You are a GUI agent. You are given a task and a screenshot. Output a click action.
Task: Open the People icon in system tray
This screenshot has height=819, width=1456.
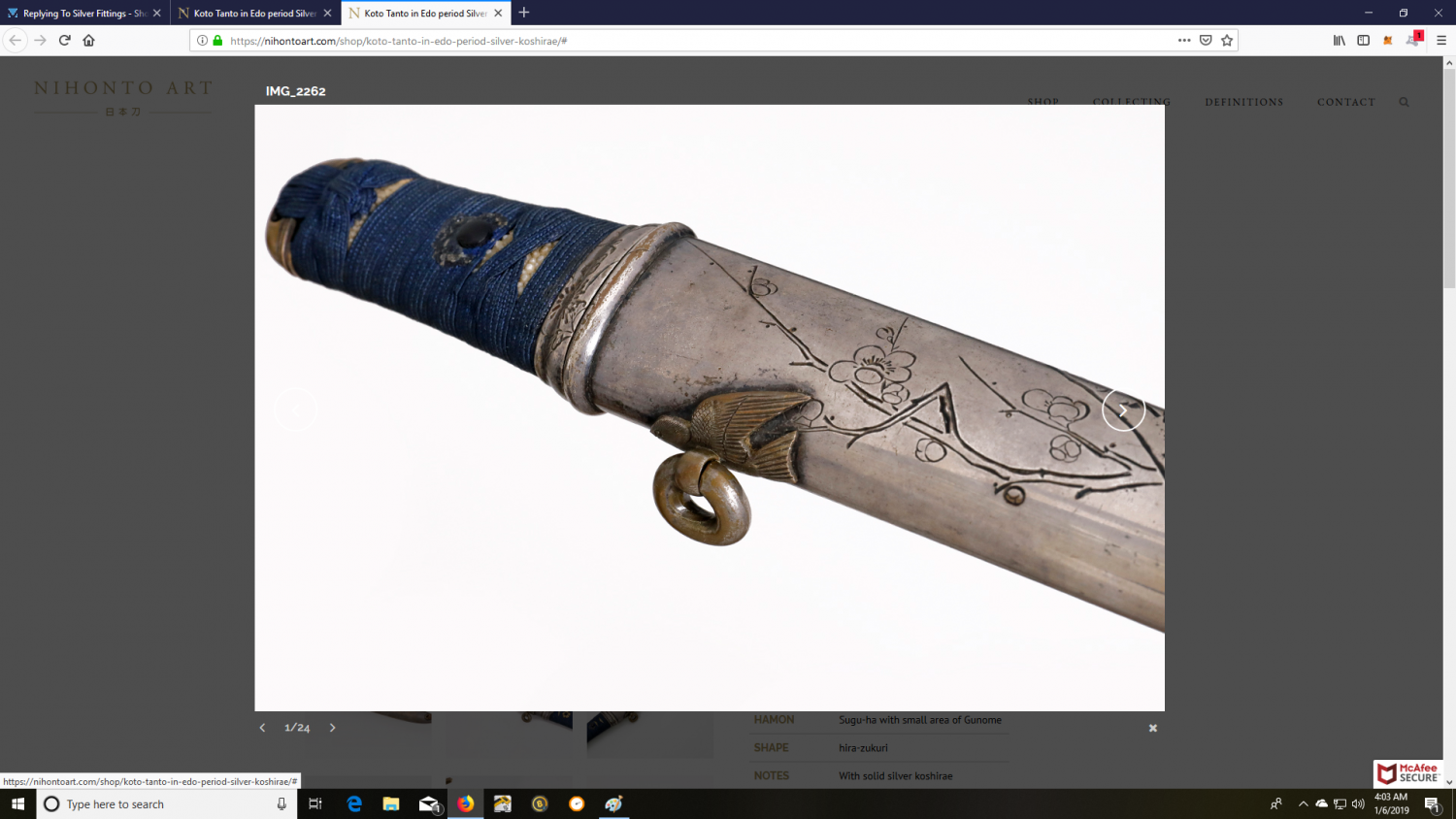coord(1276,803)
